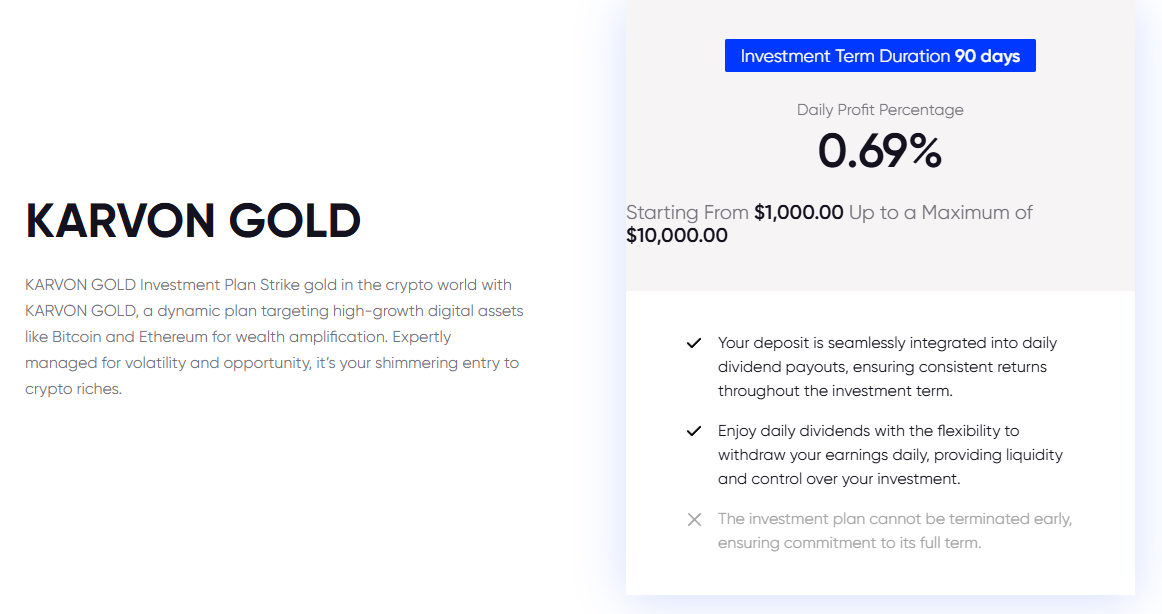Click the Investment Term Duration 90 days badge
The image size is (1162, 614).
(880, 56)
